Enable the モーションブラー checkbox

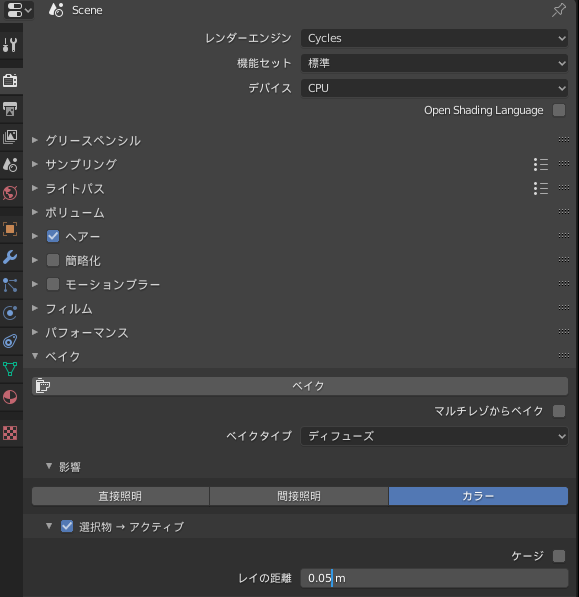pyautogui.click(x=53, y=284)
